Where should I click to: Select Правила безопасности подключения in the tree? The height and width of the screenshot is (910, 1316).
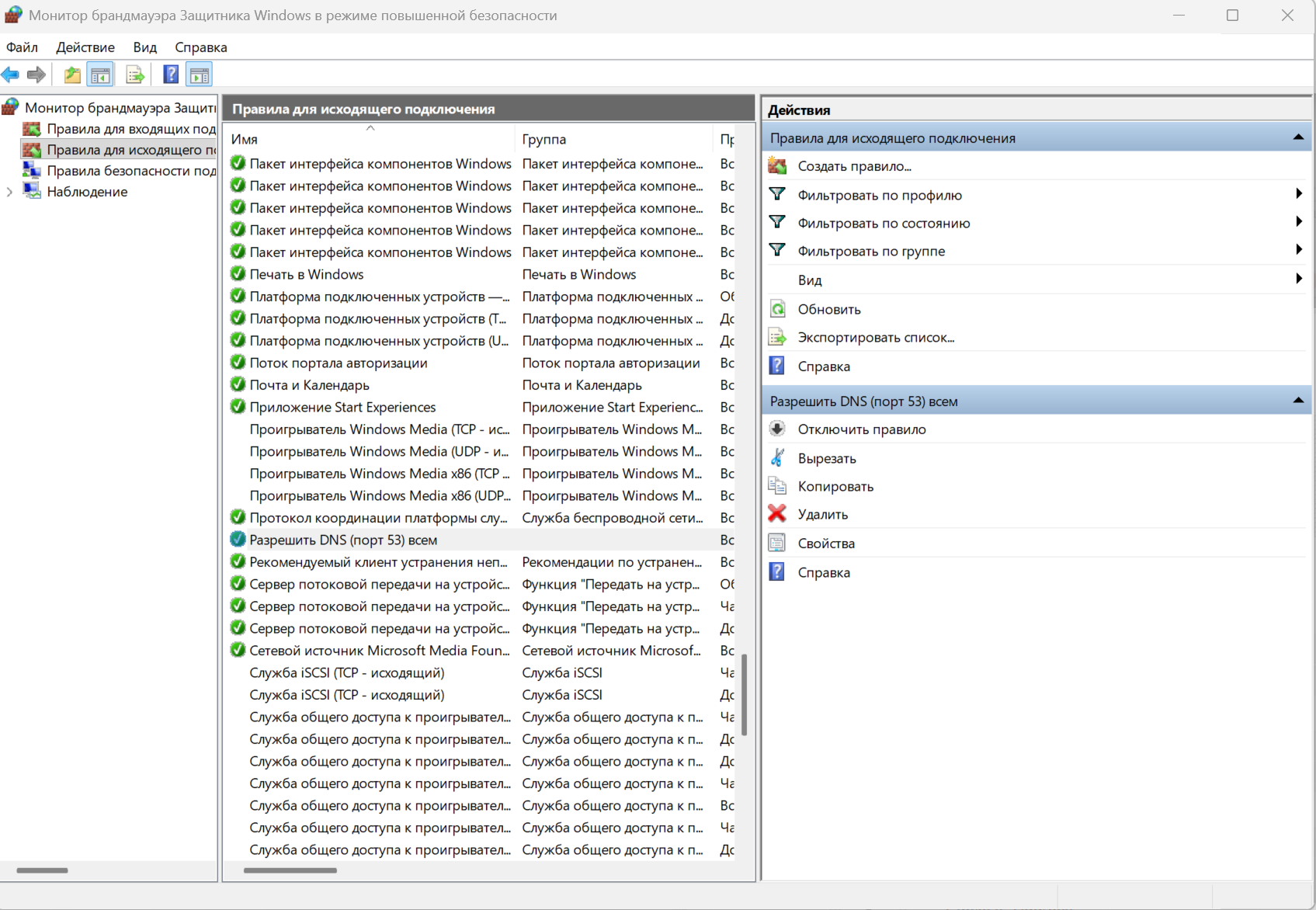pos(131,171)
